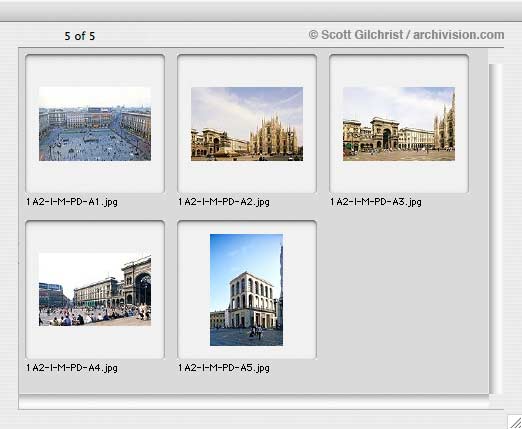This screenshot has width=522, height=429.
Task: Select the aerial piazza thumbnail A1
Action: (x=95, y=124)
